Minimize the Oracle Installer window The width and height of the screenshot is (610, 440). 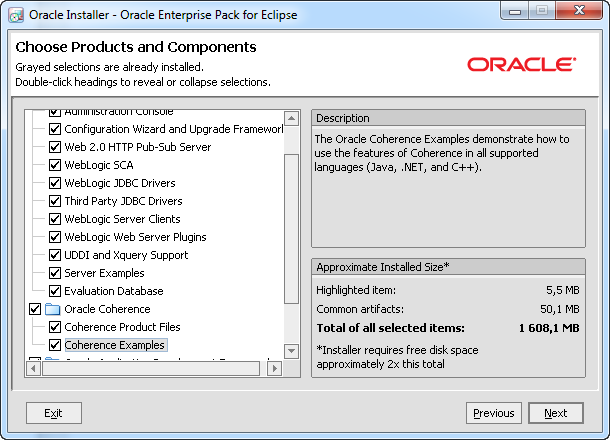[515, 11]
